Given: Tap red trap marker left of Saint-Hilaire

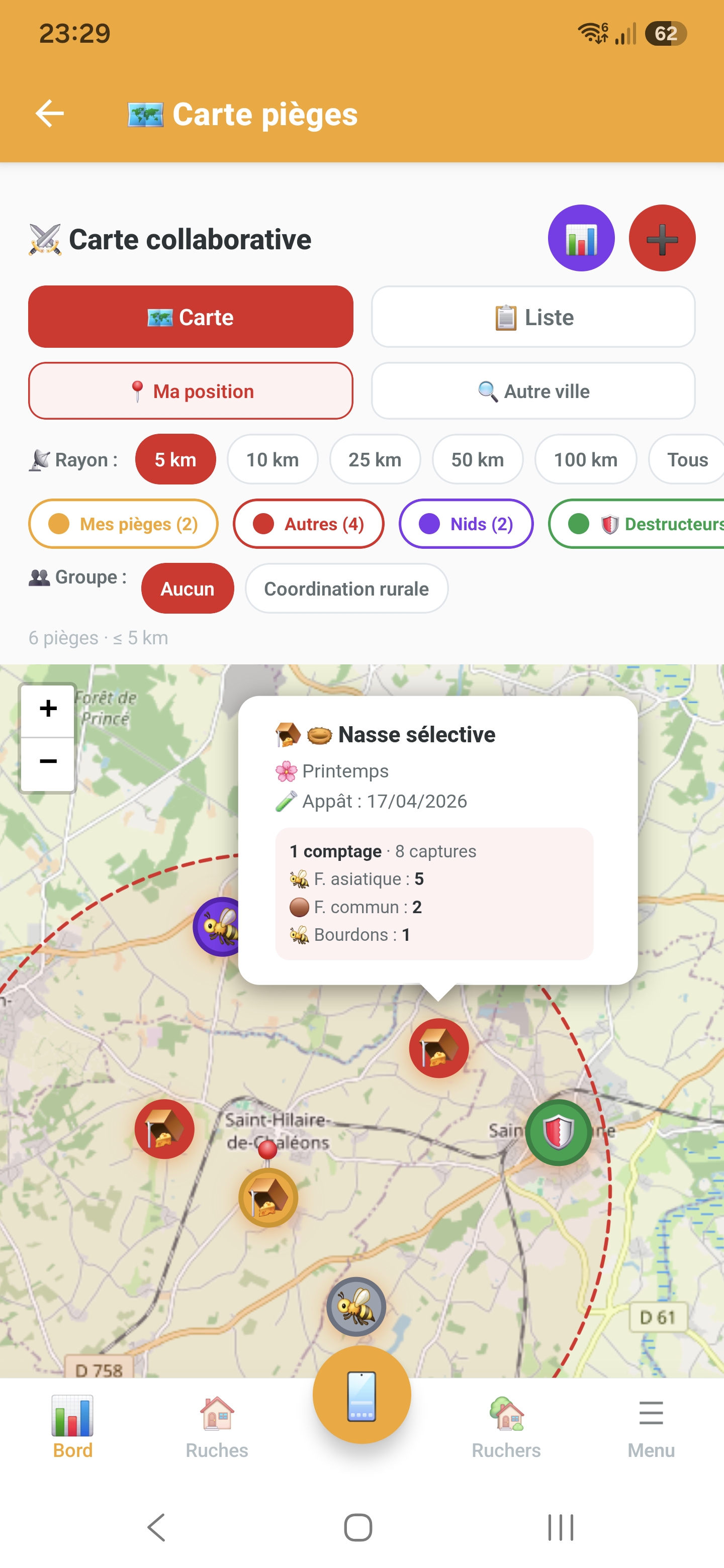Looking at the screenshot, I should tap(164, 1129).
